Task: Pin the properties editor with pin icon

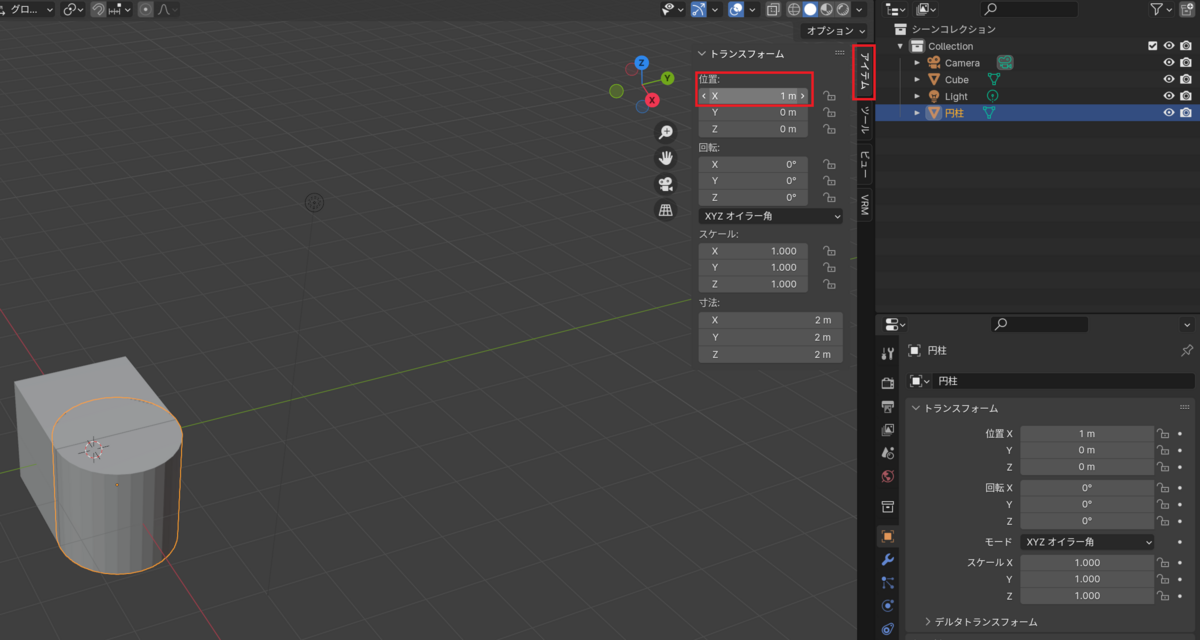Action: (x=1187, y=351)
